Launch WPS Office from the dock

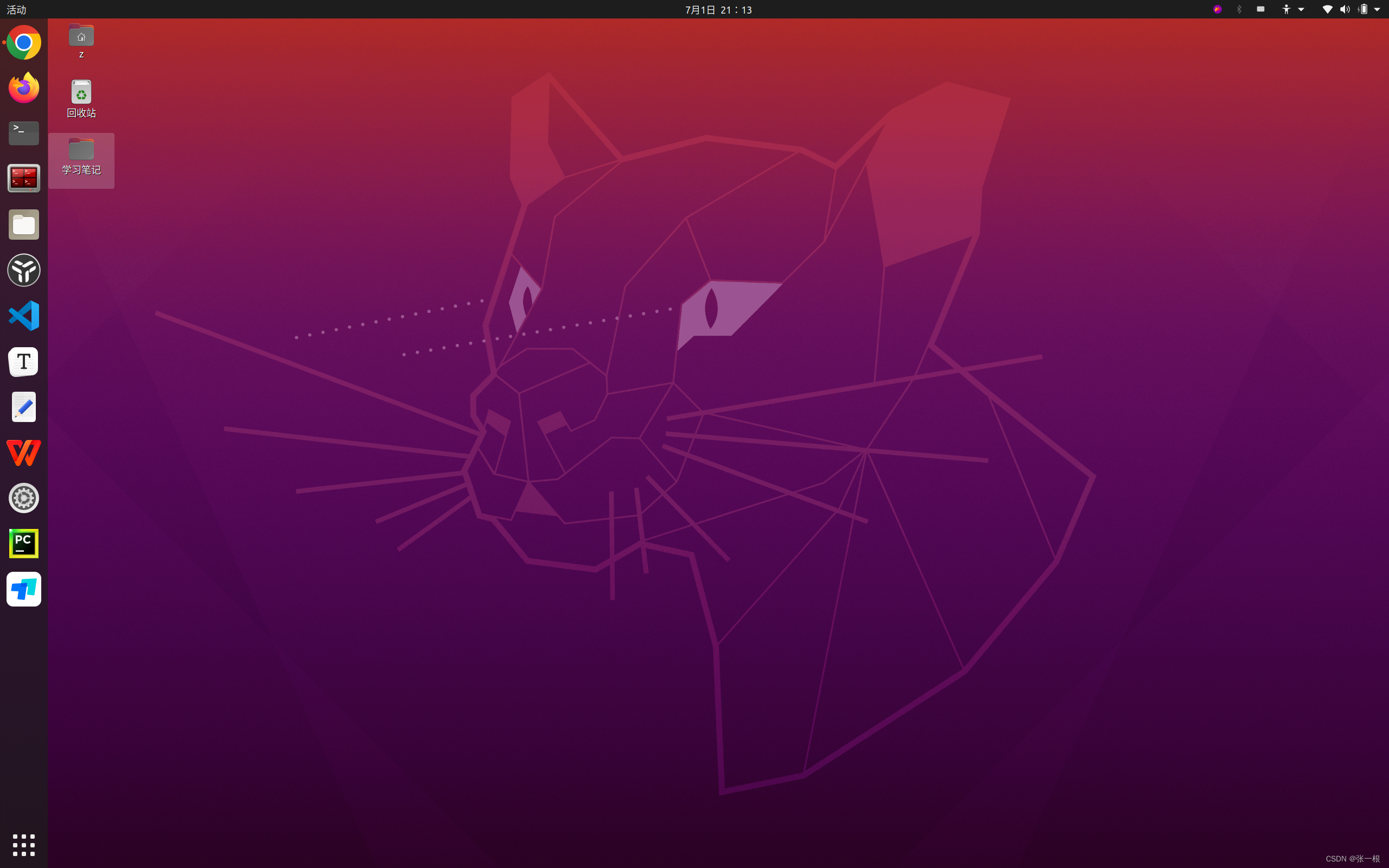click(23, 453)
